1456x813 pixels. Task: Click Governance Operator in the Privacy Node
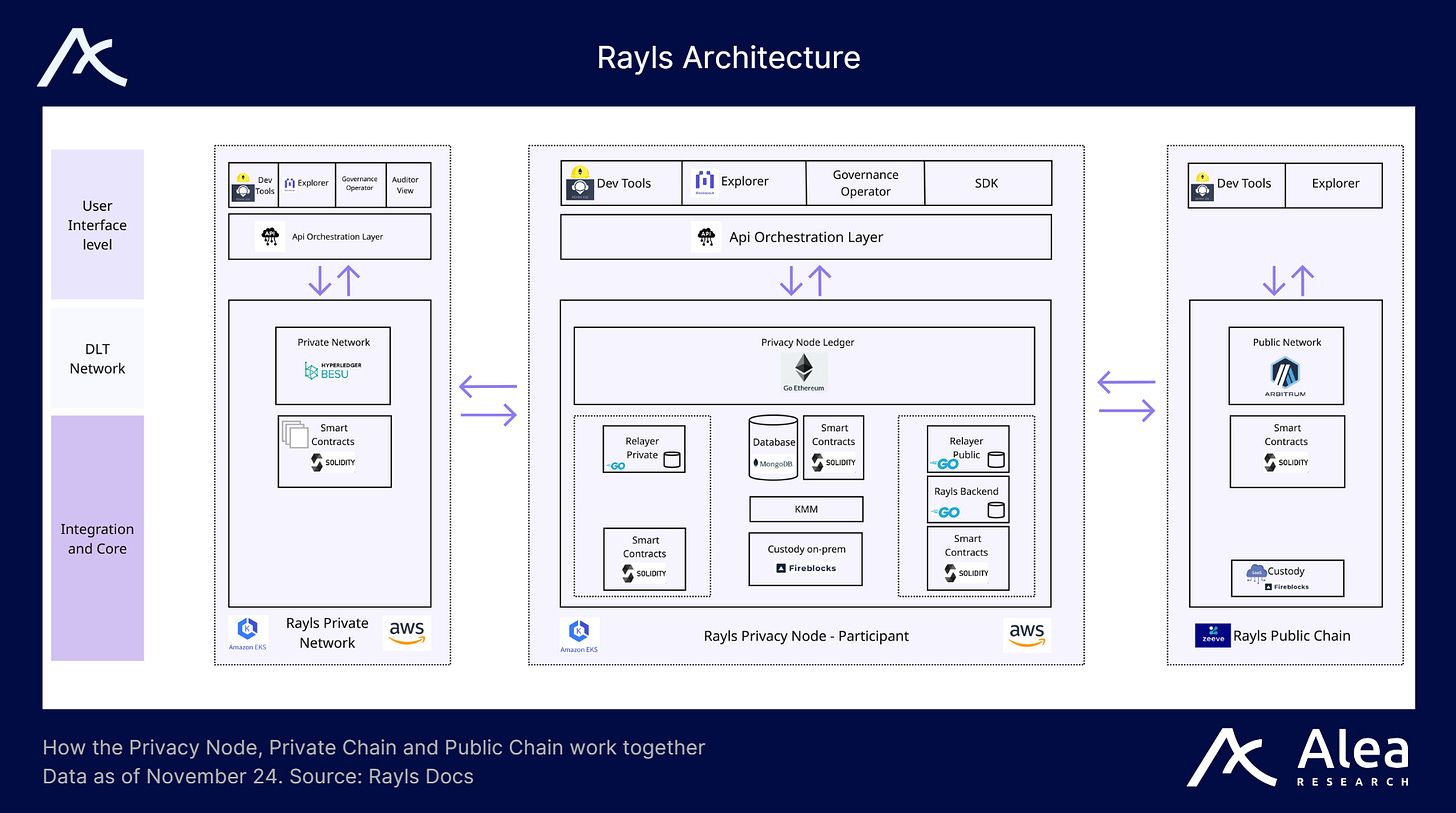pyautogui.click(x=865, y=183)
